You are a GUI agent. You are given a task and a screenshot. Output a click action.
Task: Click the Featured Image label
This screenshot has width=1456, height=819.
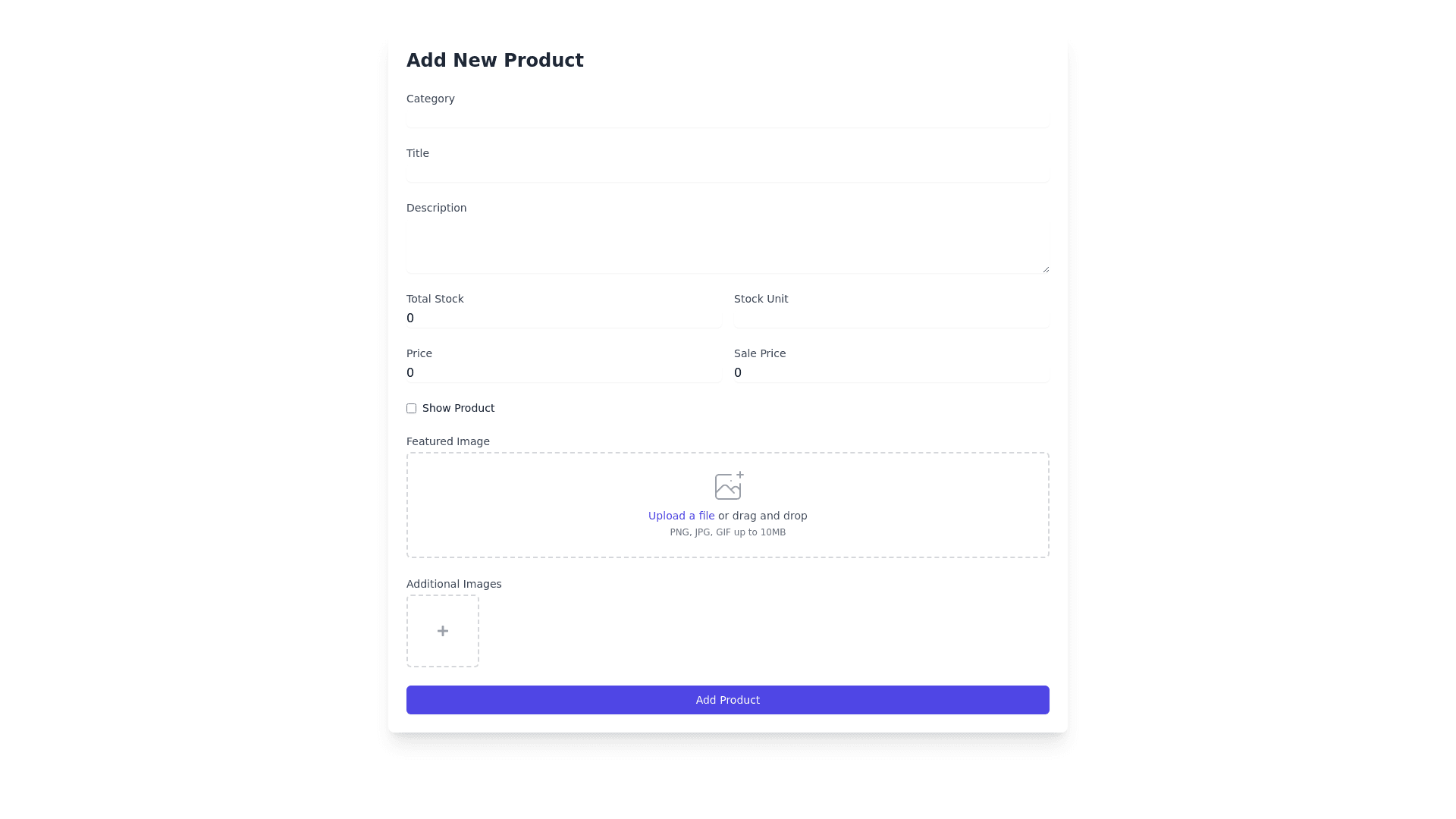point(447,441)
